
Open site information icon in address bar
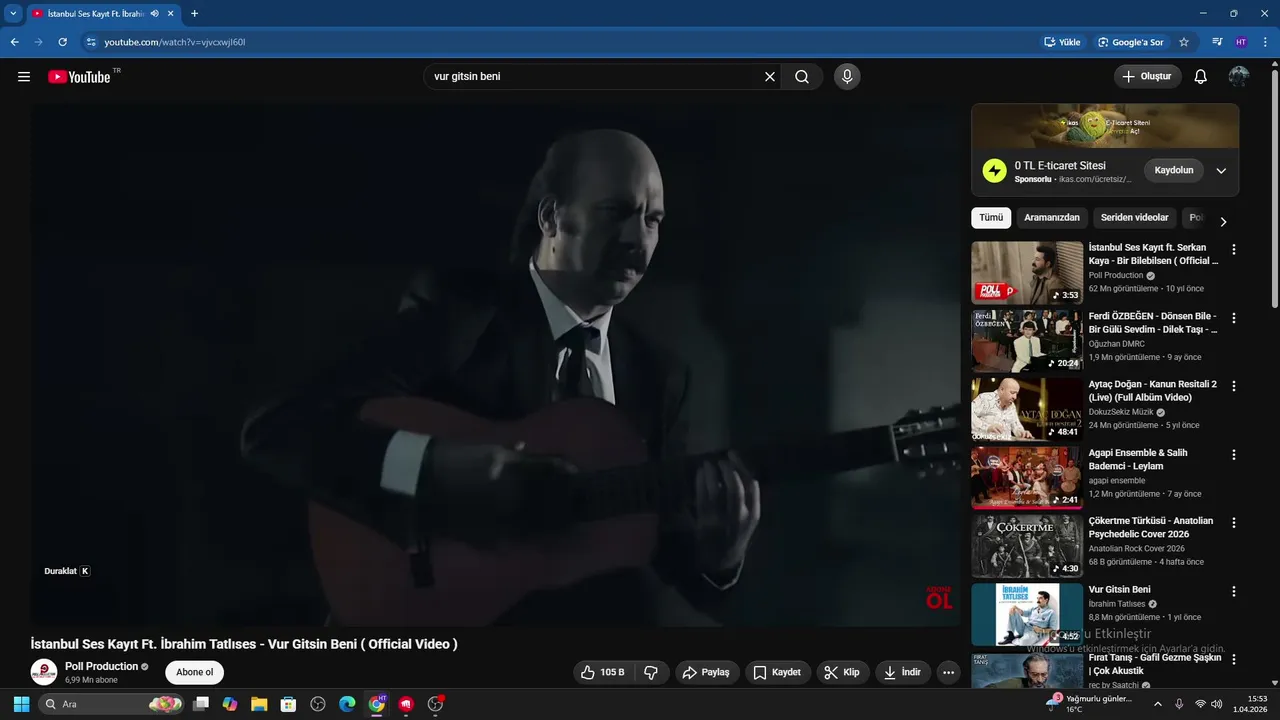91,42
